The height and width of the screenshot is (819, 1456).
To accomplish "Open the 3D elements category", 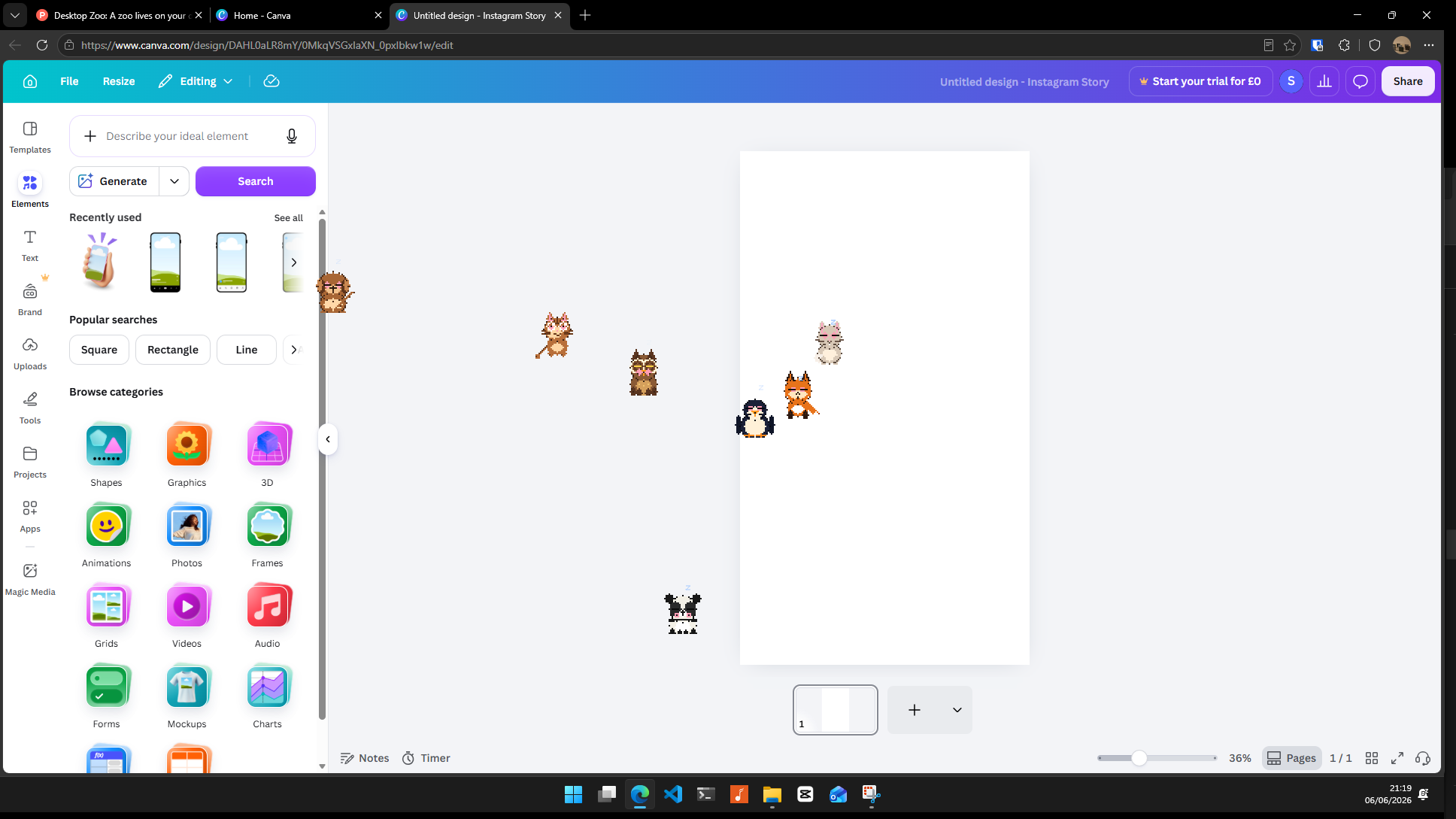I will (x=267, y=456).
